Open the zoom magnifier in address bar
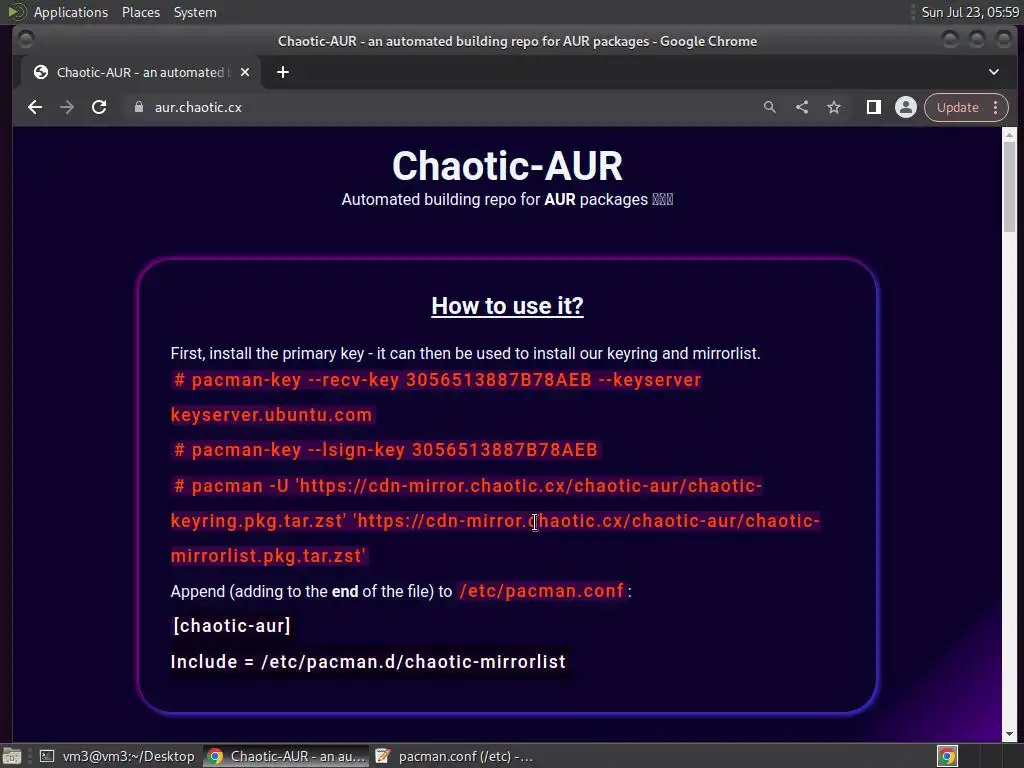 tap(769, 107)
